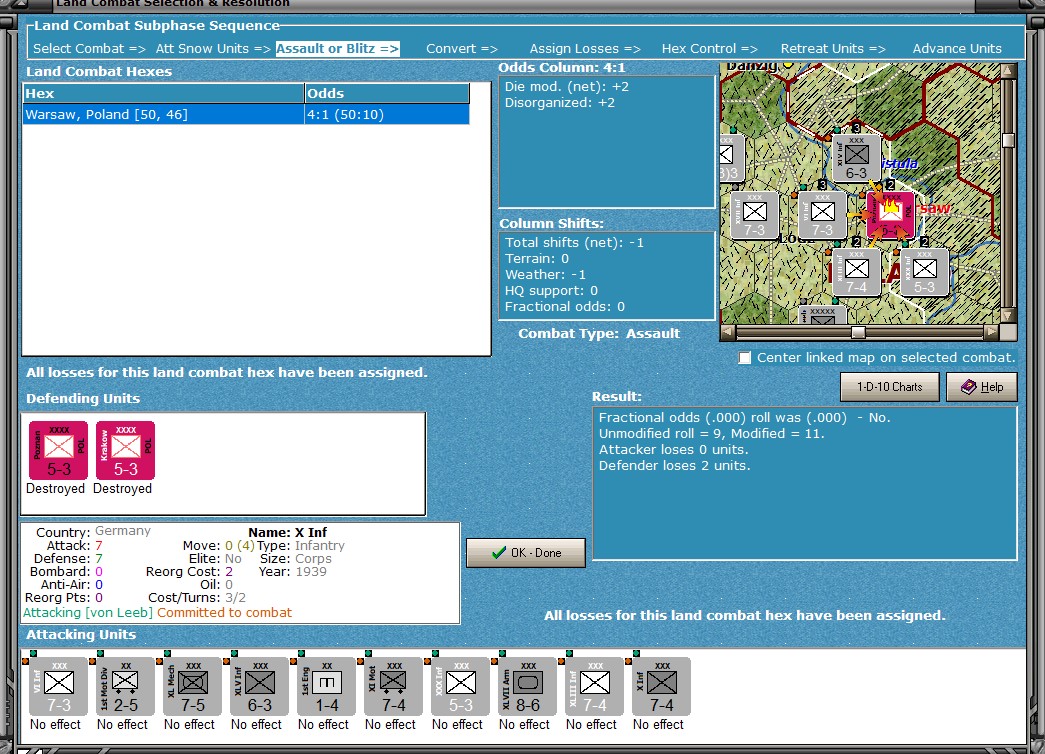Click the Advance Units subphase step
Screen dimensions: 1045x754
pyautogui.click(x=957, y=49)
